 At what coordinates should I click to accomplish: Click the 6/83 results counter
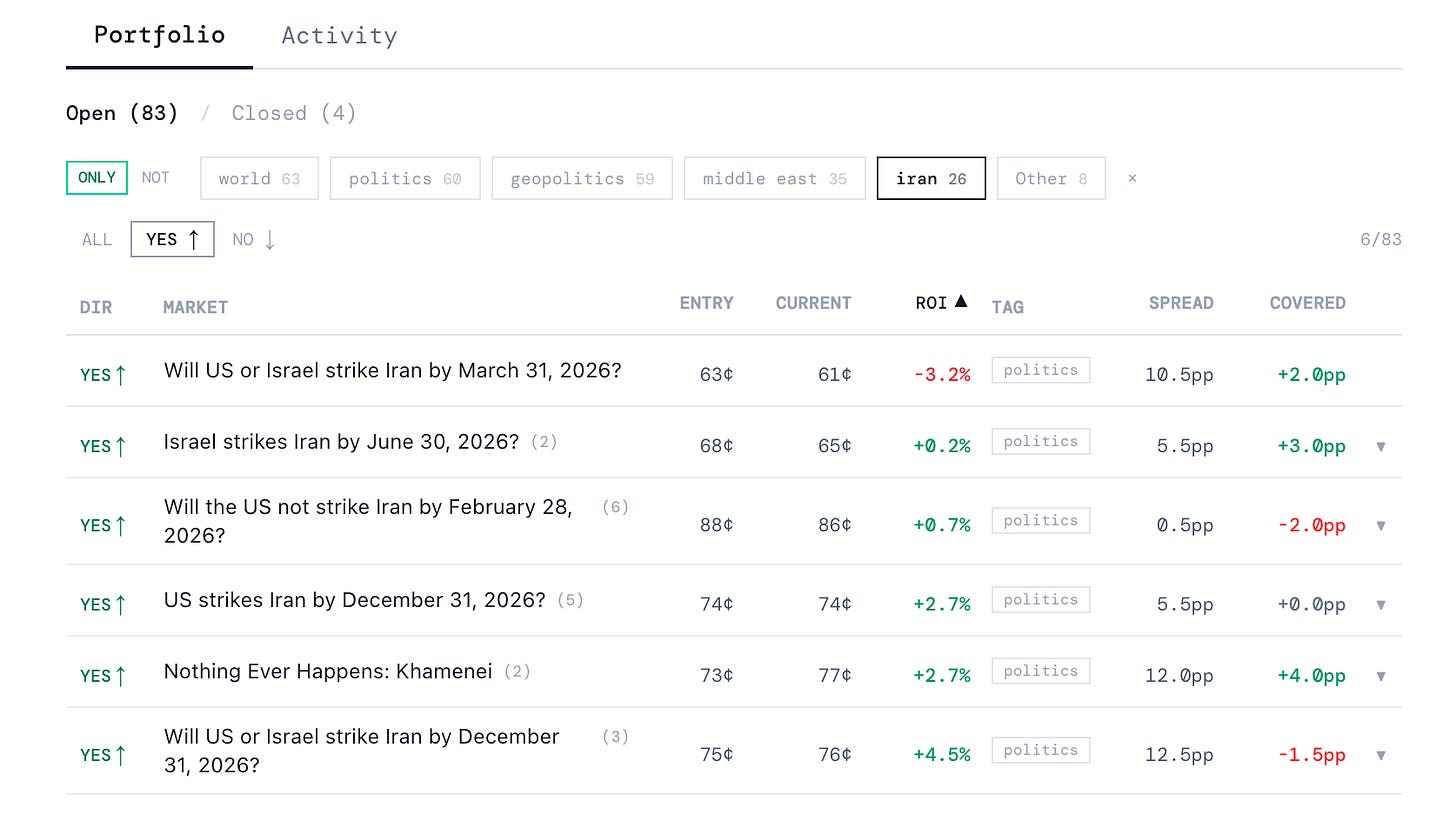click(1380, 239)
